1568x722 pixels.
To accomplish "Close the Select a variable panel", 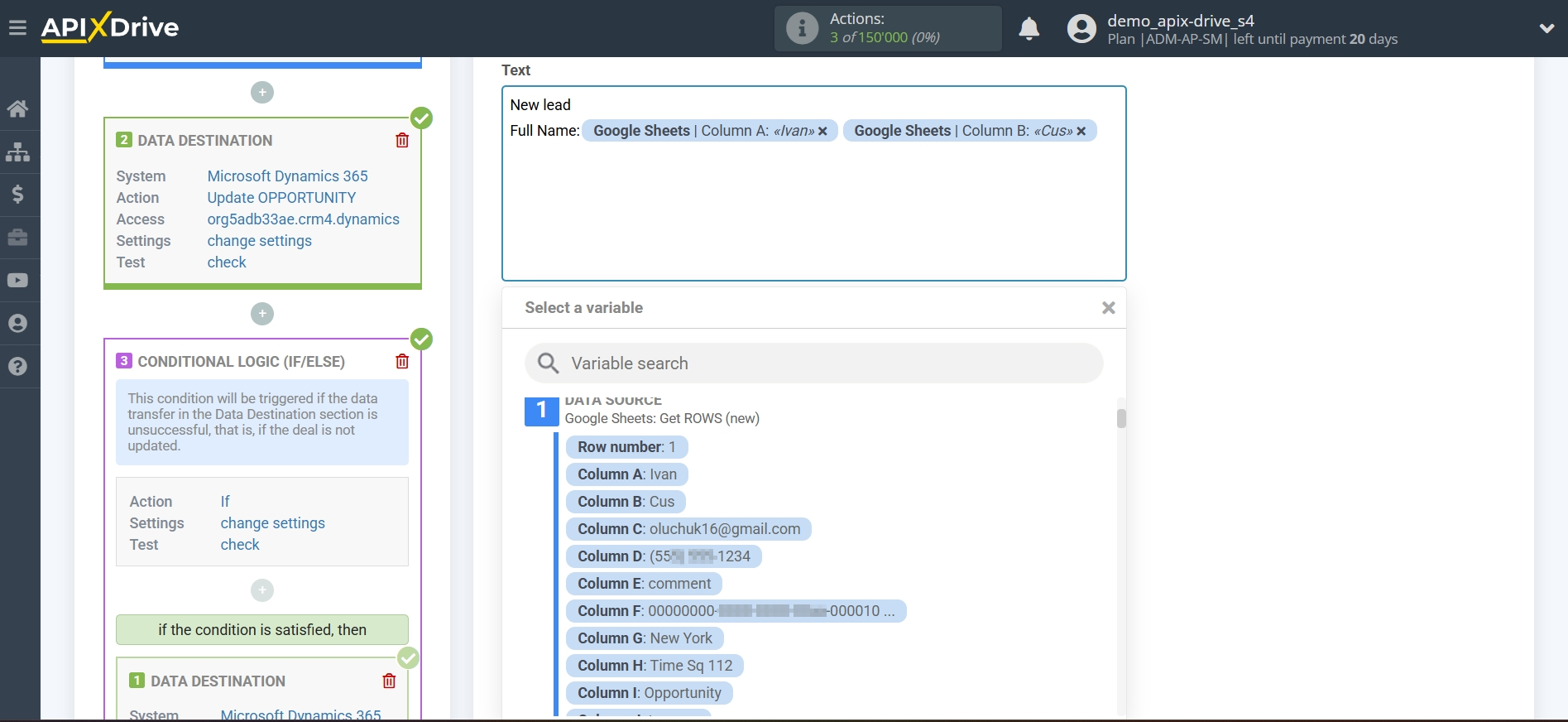I will [1109, 308].
